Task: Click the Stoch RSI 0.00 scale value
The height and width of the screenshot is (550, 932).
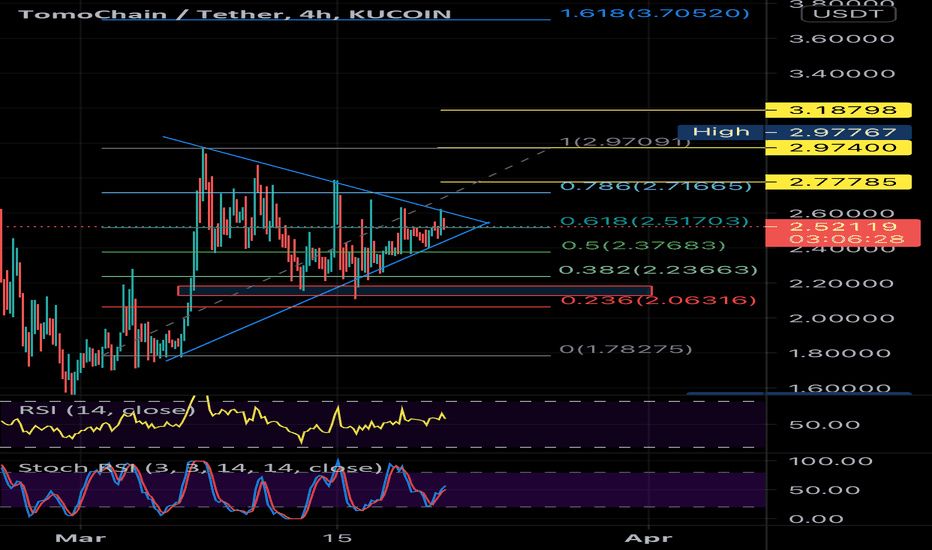Action: (x=816, y=519)
